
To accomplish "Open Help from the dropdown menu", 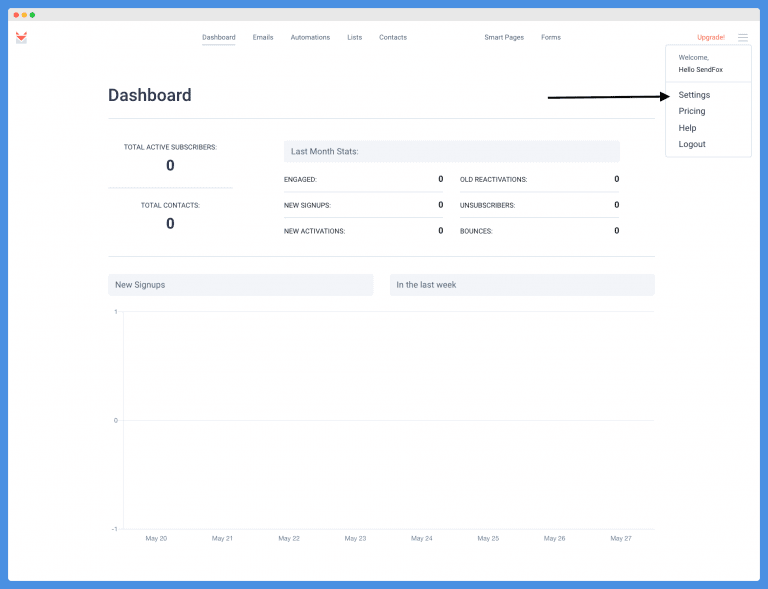I will tap(687, 128).
